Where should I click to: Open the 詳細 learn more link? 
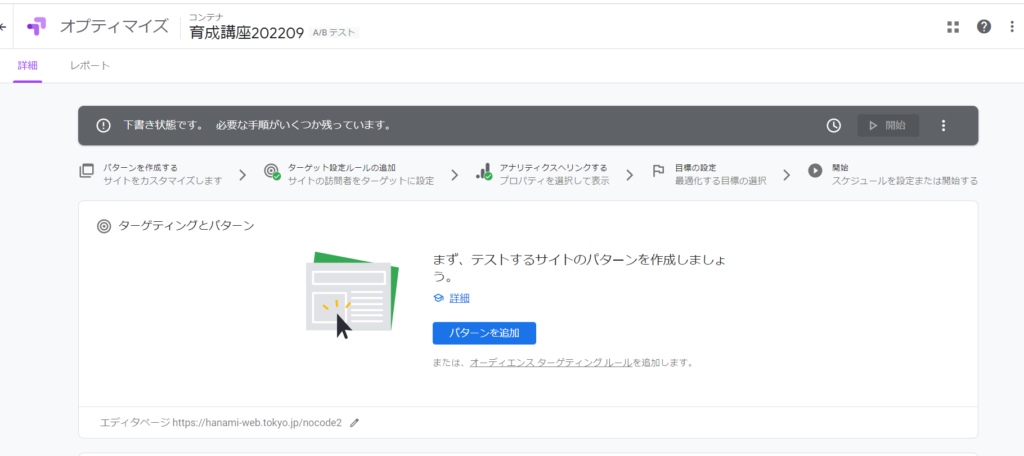(x=459, y=298)
